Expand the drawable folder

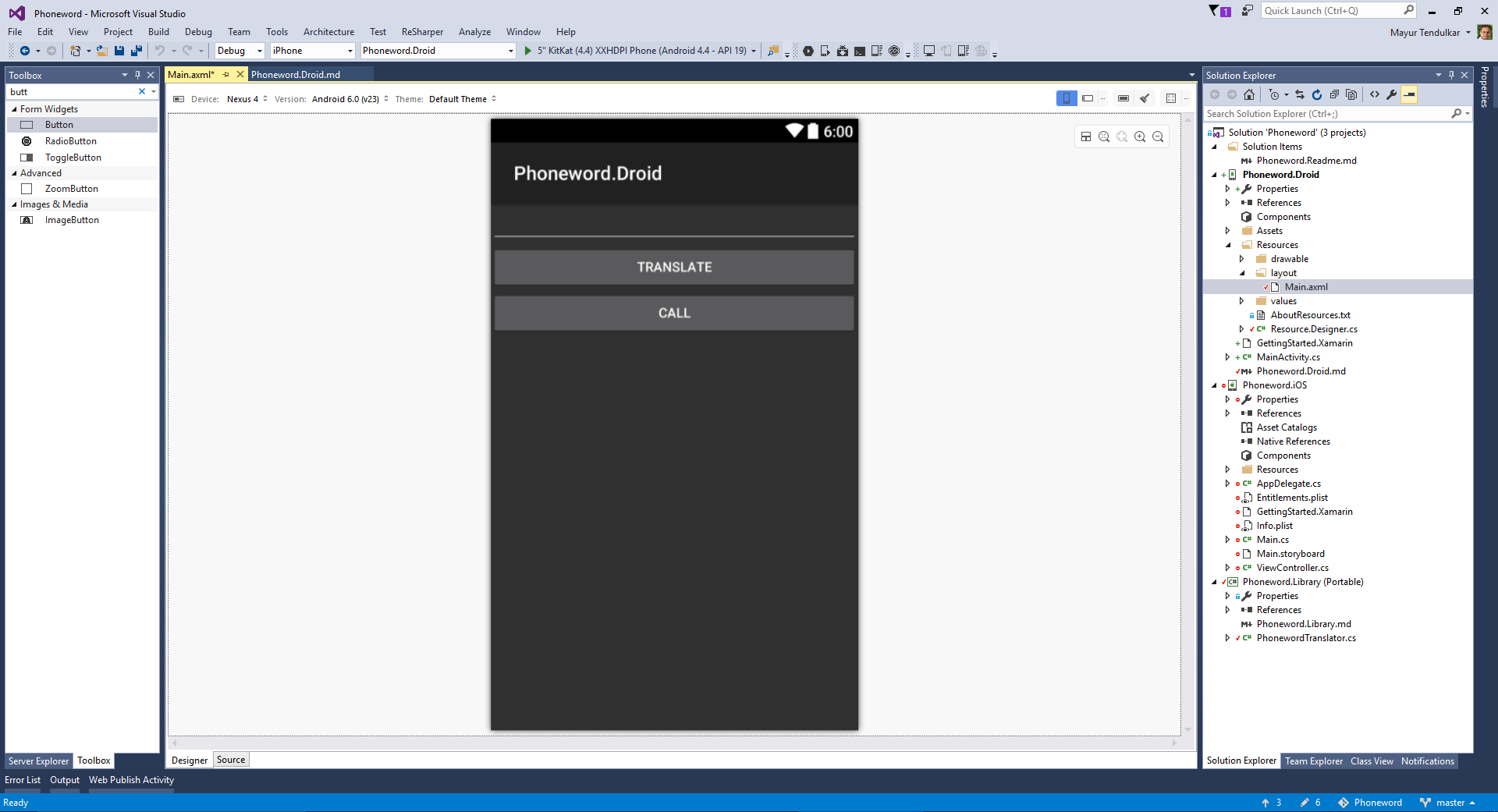[1241, 259]
